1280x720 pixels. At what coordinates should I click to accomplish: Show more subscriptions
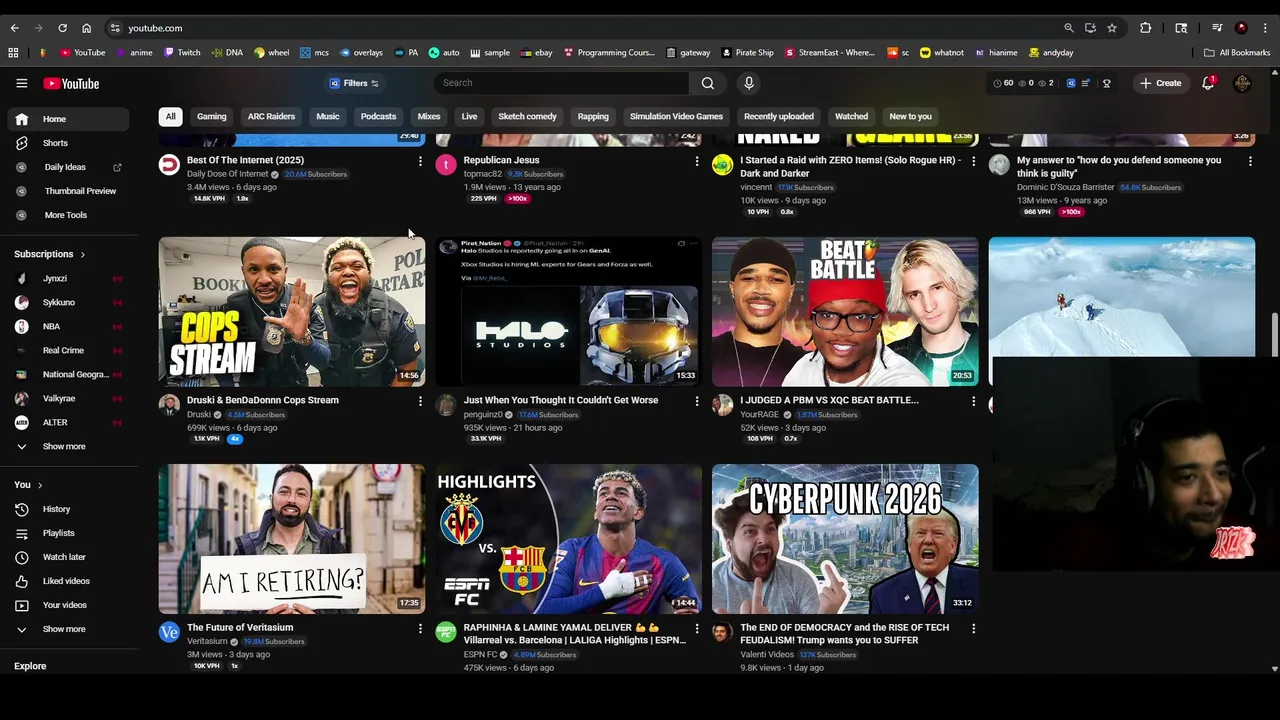pyautogui.click(x=64, y=446)
